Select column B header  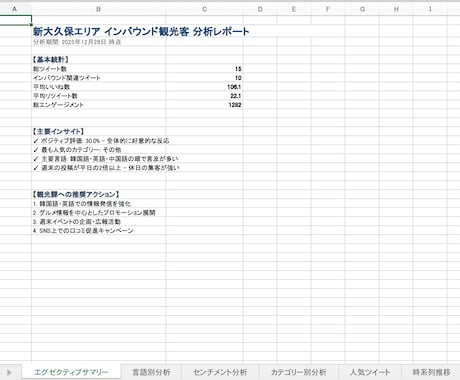99,9
